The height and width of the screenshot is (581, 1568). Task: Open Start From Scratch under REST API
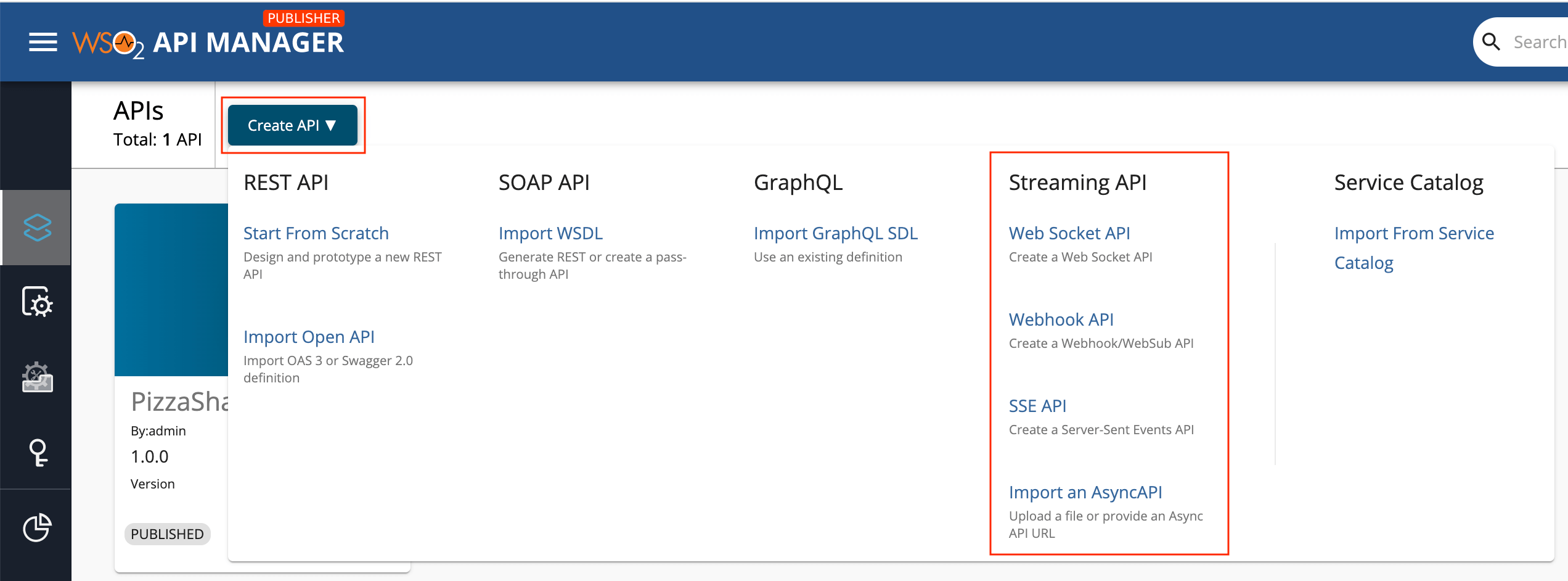tap(316, 233)
